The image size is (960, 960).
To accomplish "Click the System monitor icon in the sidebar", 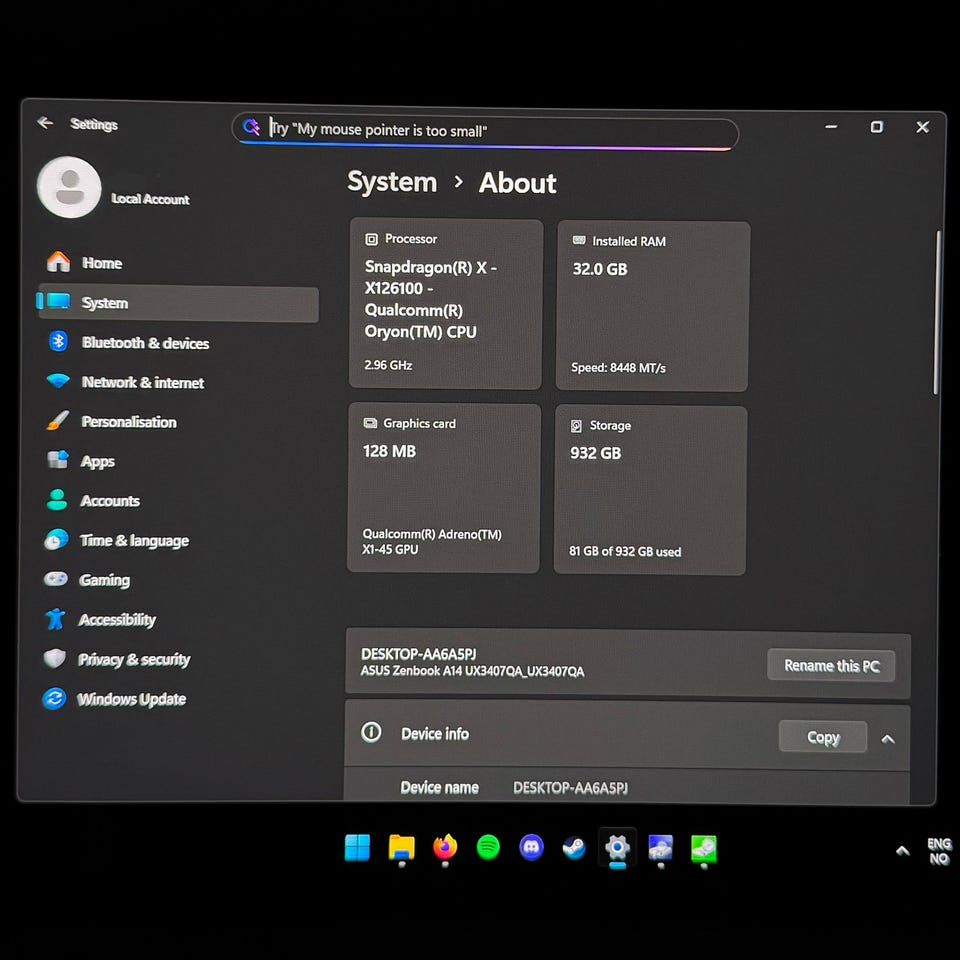I will pos(58,301).
